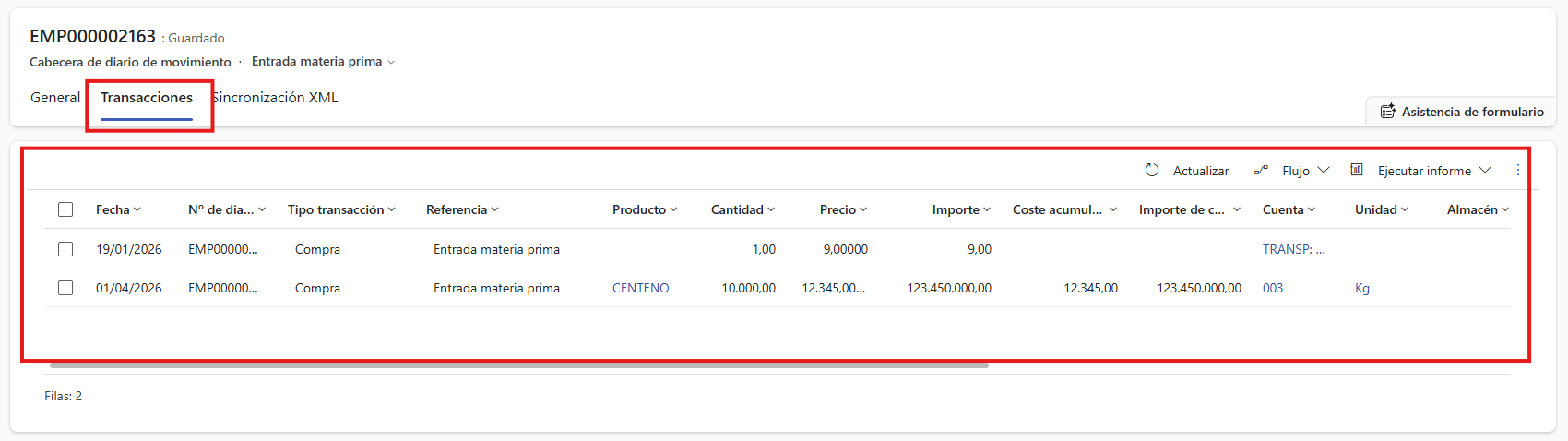1568x441 pixels.
Task: Switch to the General tab
Action: pyautogui.click(x=55, y=98)
